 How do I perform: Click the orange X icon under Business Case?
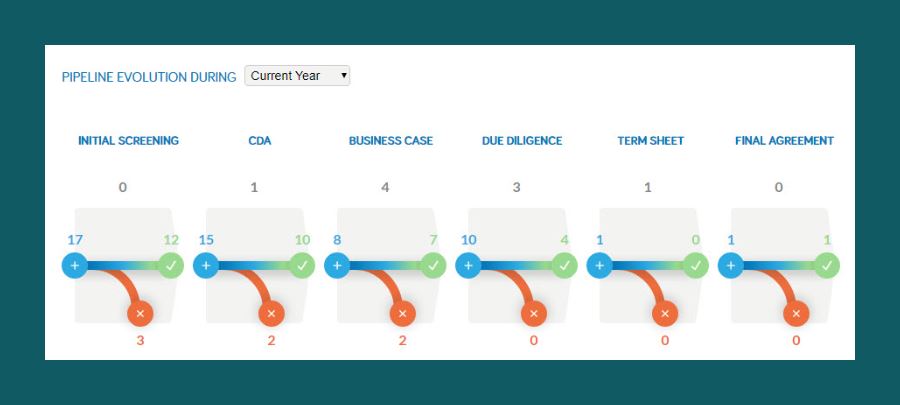(403, 314)
